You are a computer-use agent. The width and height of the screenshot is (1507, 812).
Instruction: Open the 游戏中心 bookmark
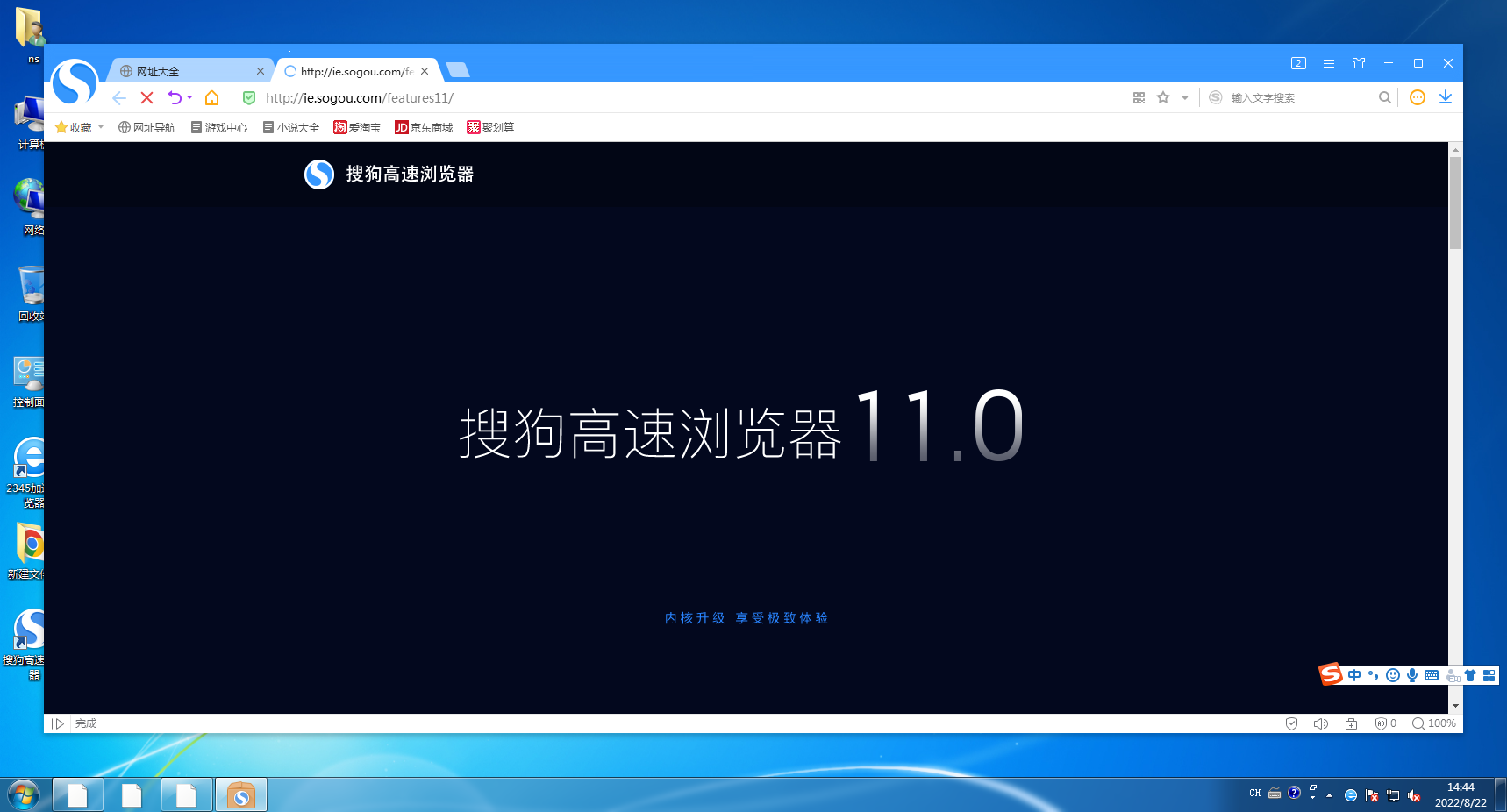tap(219, 127)
